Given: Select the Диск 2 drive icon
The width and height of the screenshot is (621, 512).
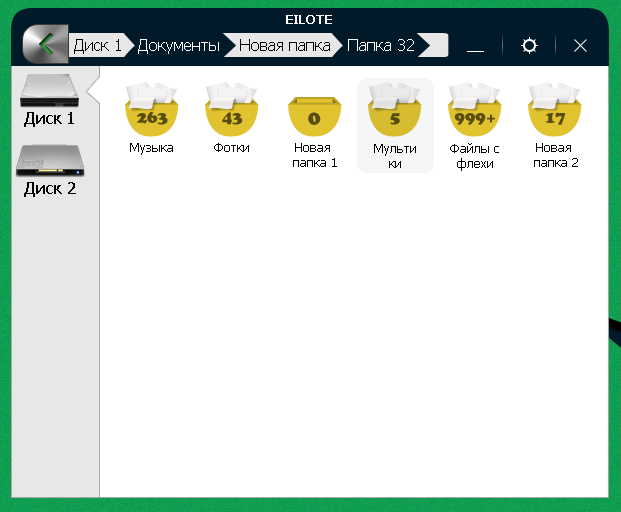Looking at the screenshot, I should pos(49,160).
